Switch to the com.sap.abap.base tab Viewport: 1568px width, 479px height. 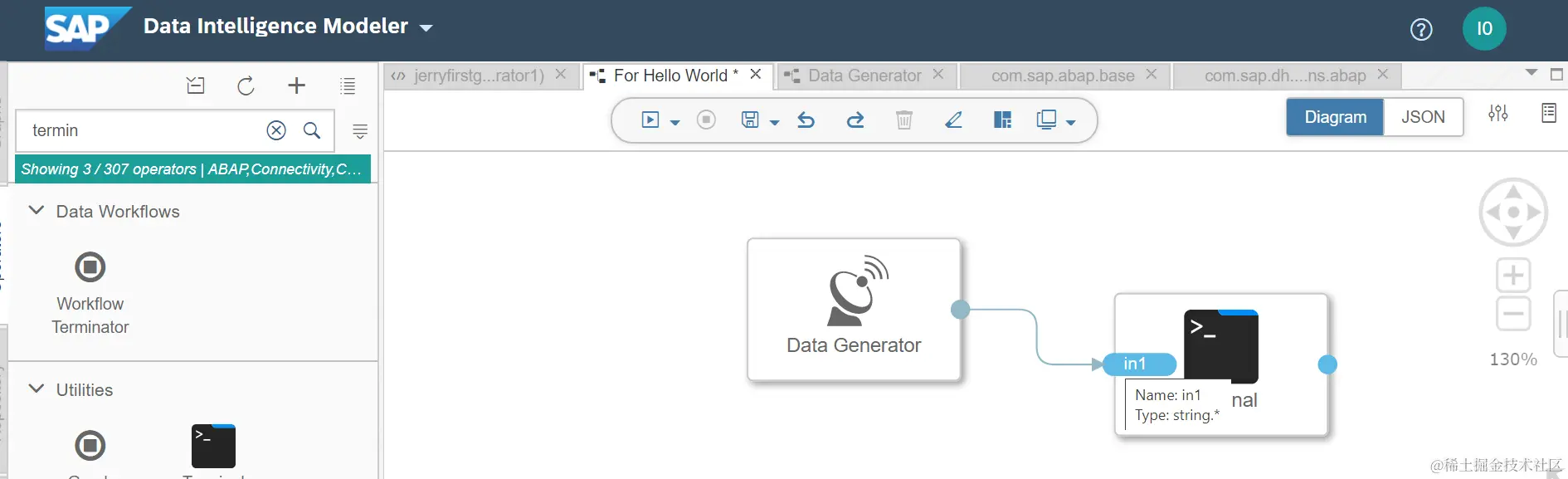coord(1063,76)
